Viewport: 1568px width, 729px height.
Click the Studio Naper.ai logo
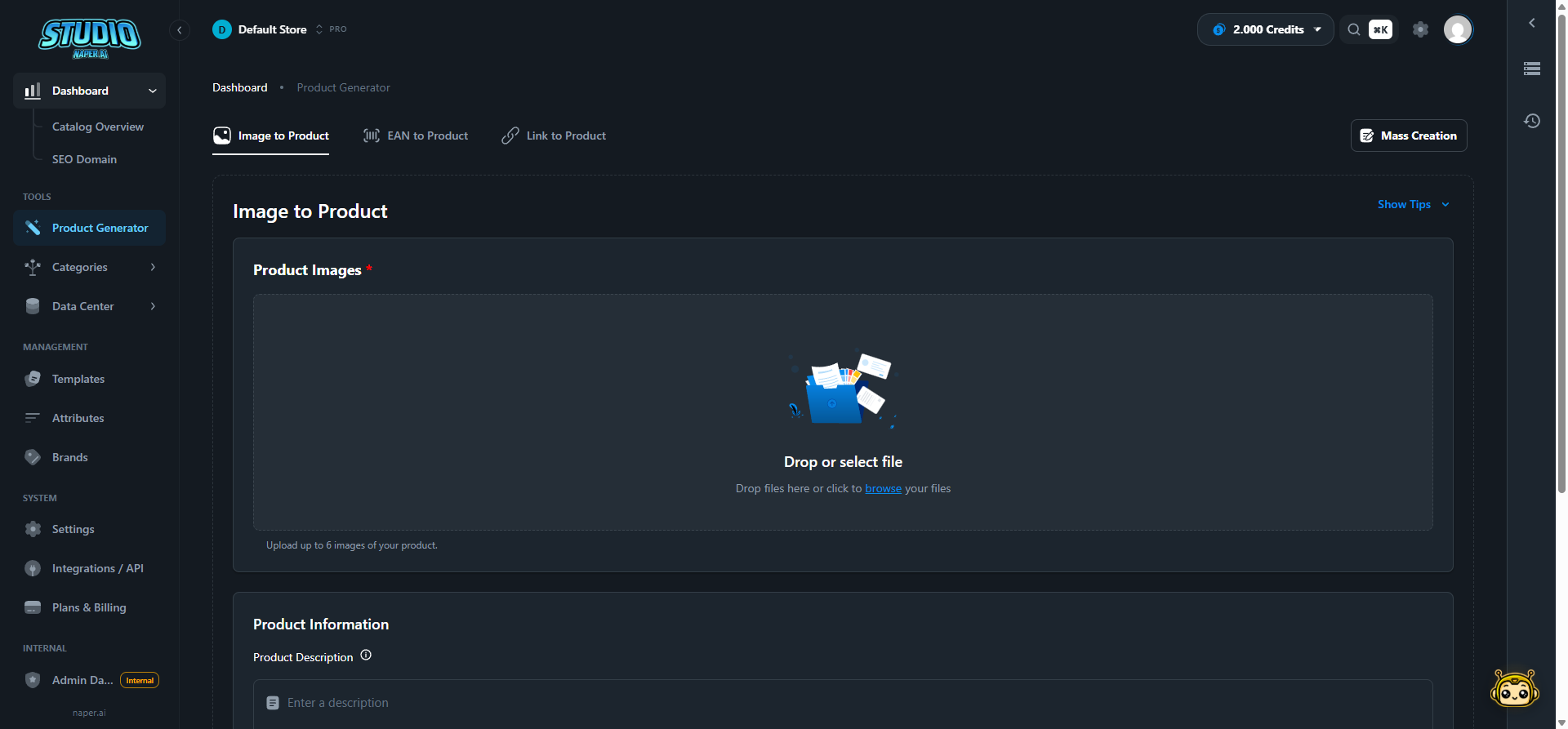(90, 38)
